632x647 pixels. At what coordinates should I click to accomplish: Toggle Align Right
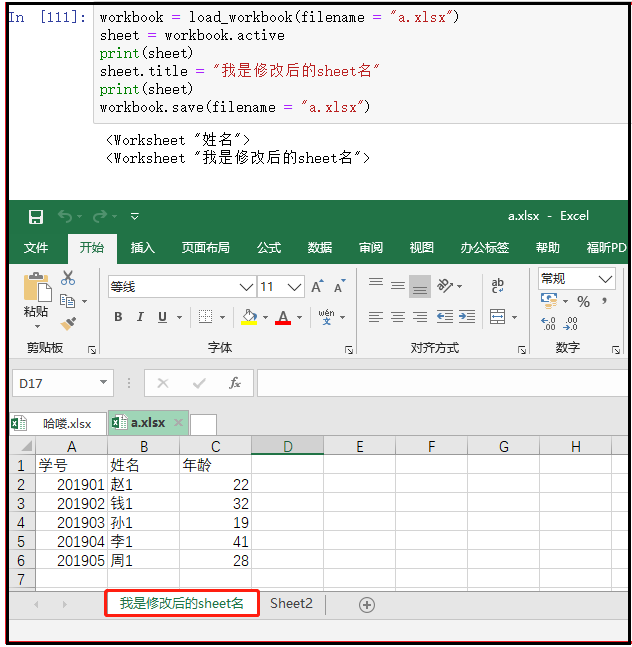(420, 317)
